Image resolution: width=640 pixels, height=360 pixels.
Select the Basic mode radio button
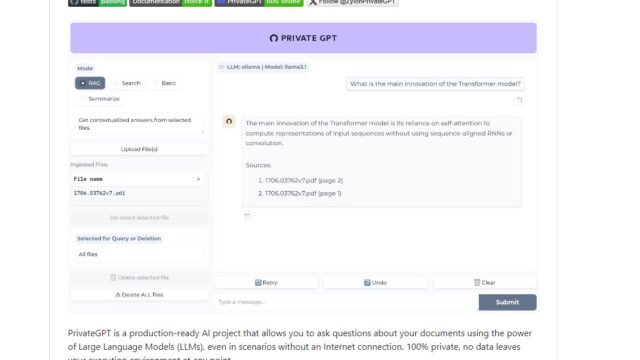[x=156, y=83]
